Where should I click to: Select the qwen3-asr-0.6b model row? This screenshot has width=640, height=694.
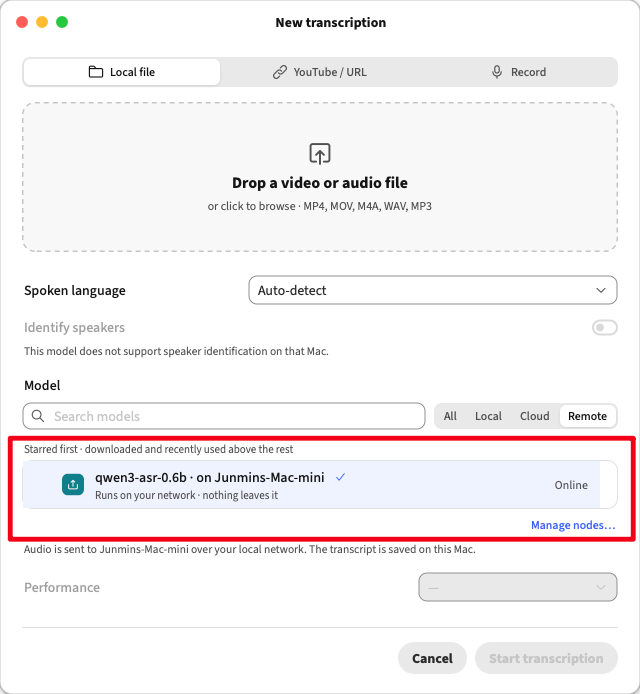320,485
